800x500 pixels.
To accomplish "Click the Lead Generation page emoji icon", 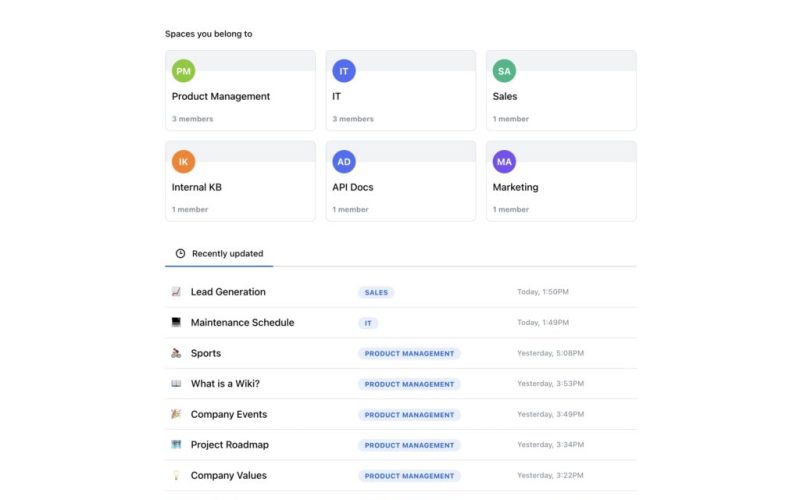I will coord(176,292).
